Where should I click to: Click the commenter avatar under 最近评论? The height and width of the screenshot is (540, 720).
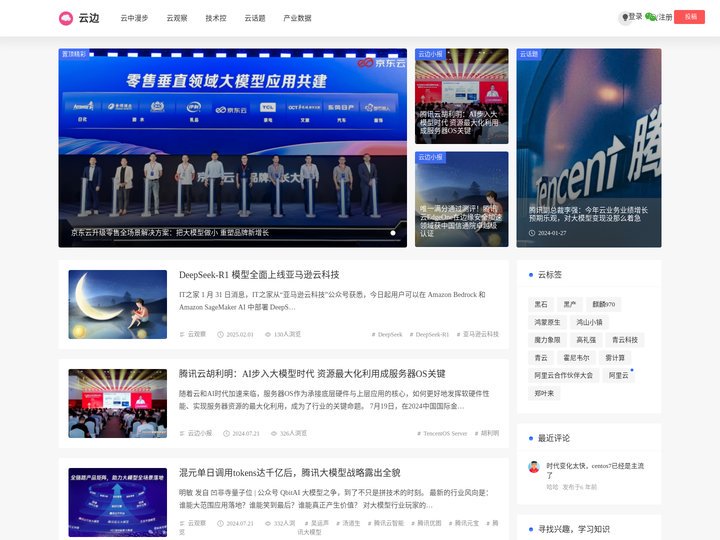[534, 467]
